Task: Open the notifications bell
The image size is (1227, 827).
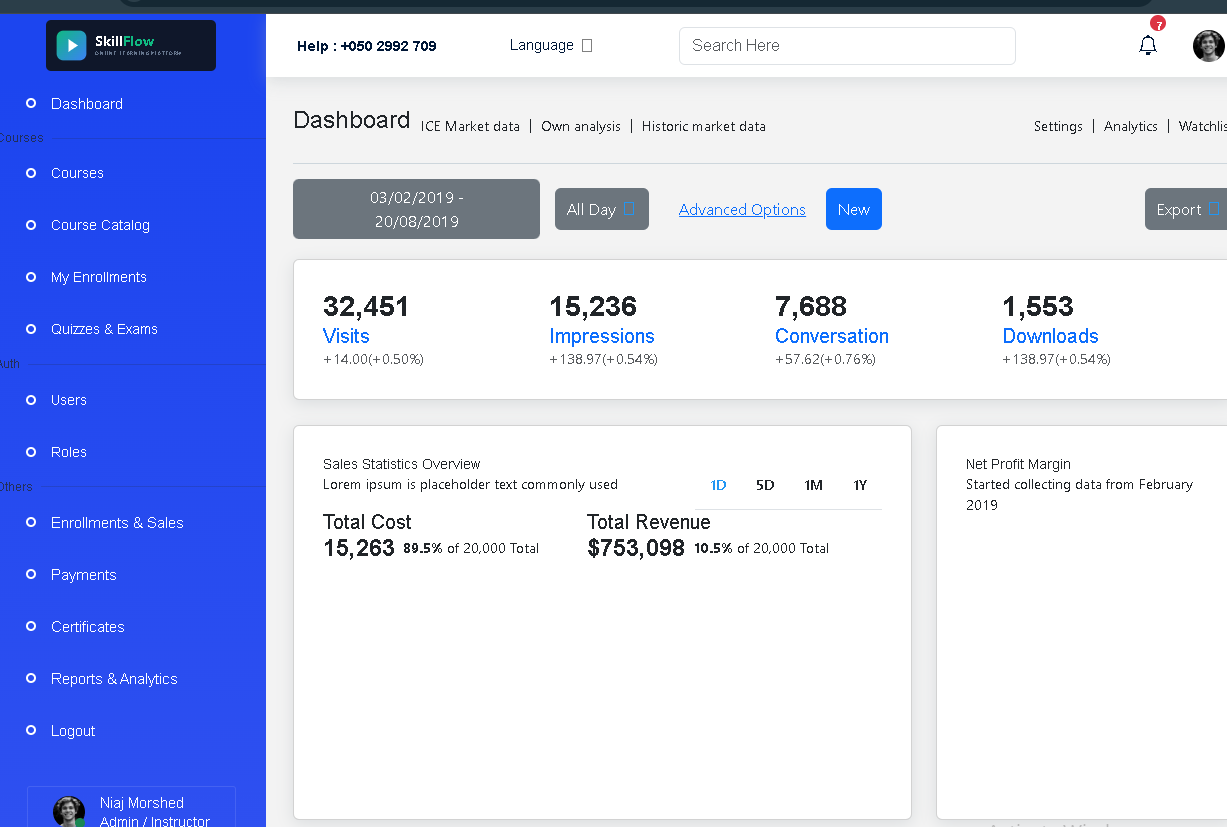Action: pos(1148,45)
